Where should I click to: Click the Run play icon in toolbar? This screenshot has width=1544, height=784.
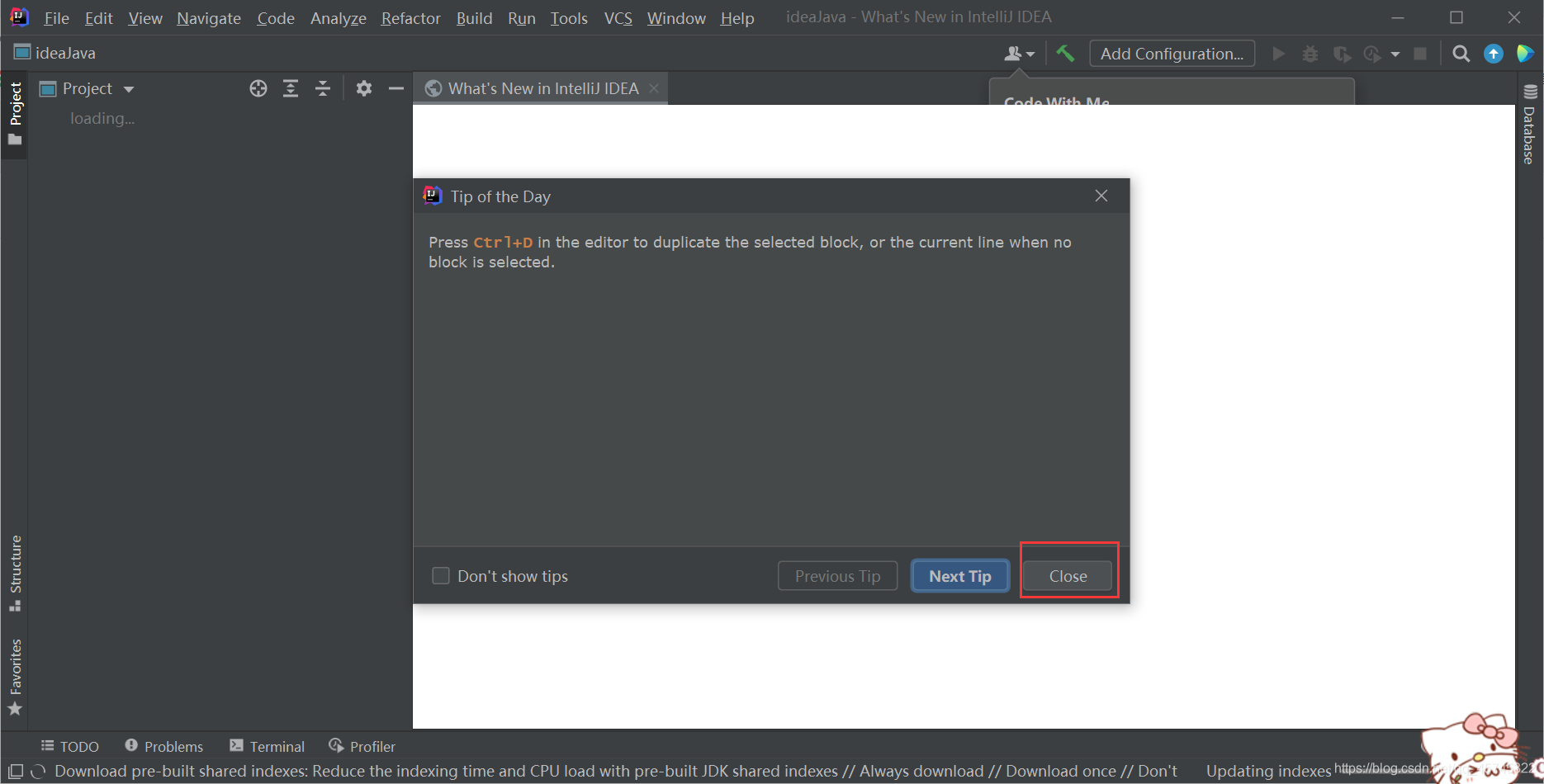coord(1279,54)
